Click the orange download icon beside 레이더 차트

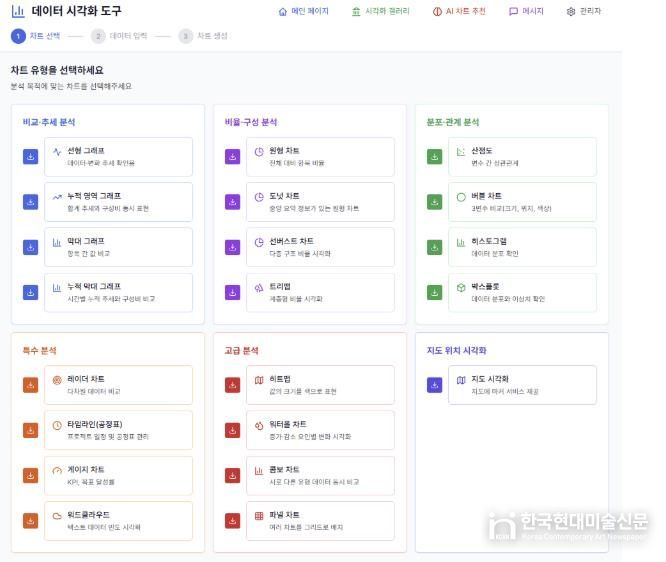click(x=30, y=385)
